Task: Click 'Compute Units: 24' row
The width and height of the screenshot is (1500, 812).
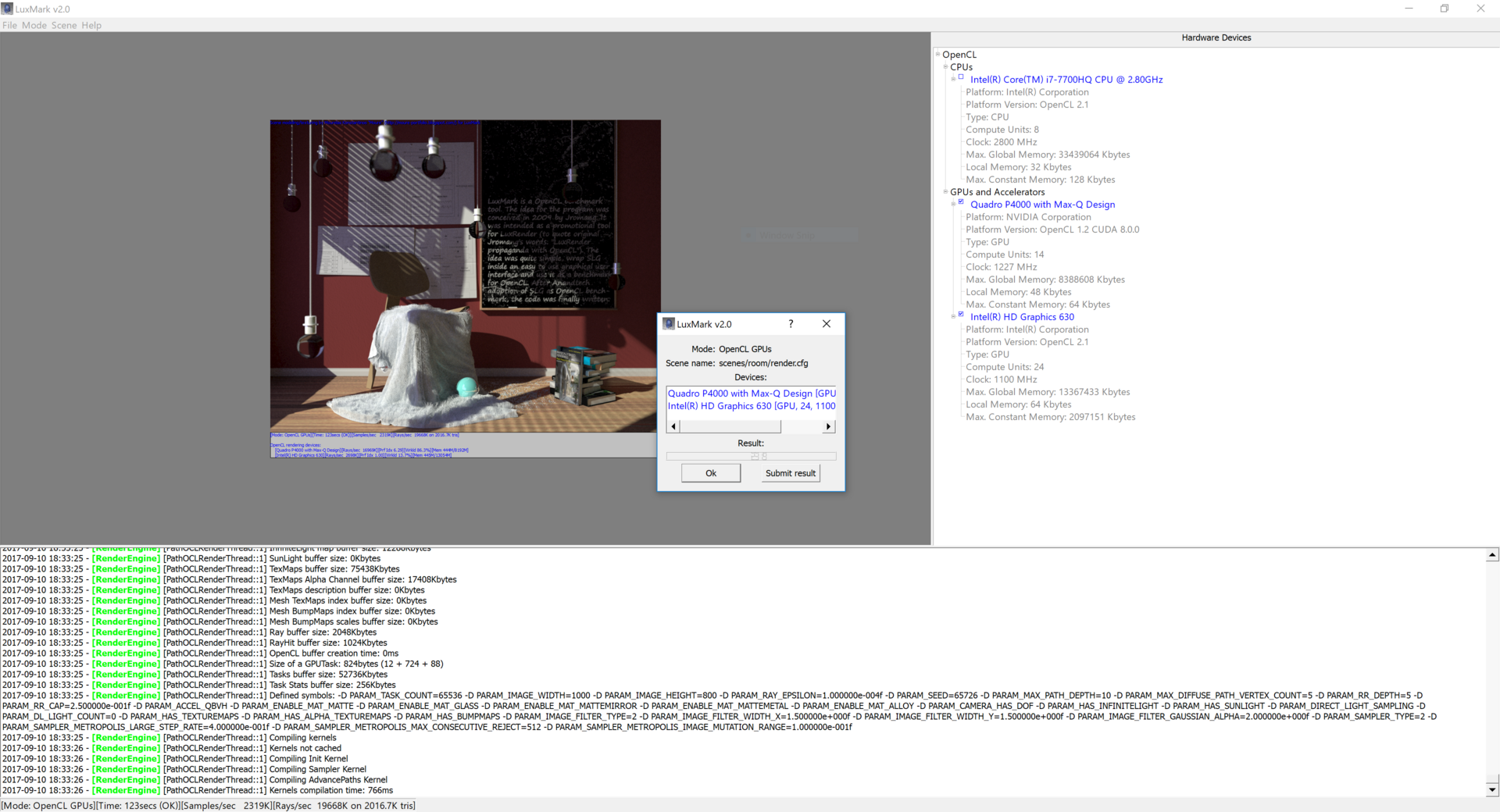Action: (x=1005, y=367)
